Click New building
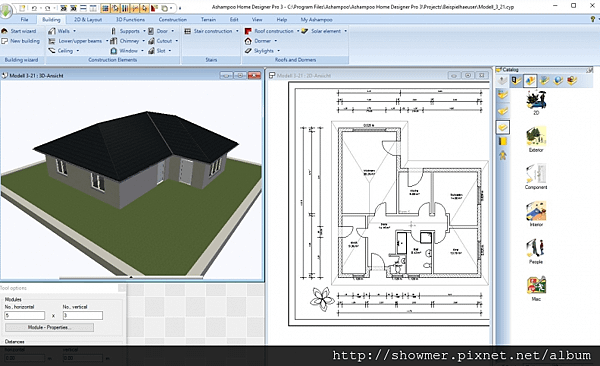Viewport: 600px width, 366px height. (21, 41)
